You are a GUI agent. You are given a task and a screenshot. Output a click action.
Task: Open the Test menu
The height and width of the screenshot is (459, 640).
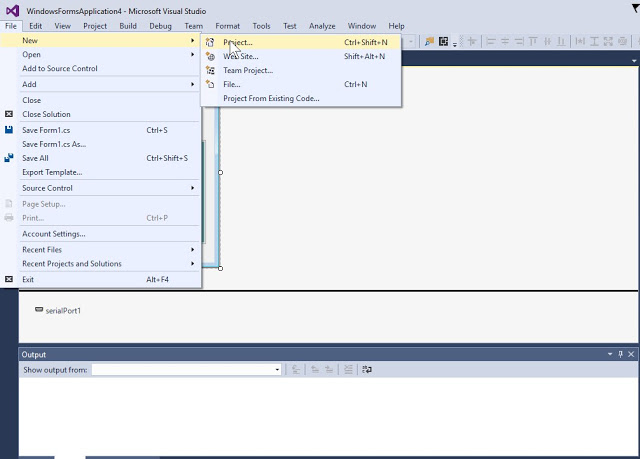(290, 26)
